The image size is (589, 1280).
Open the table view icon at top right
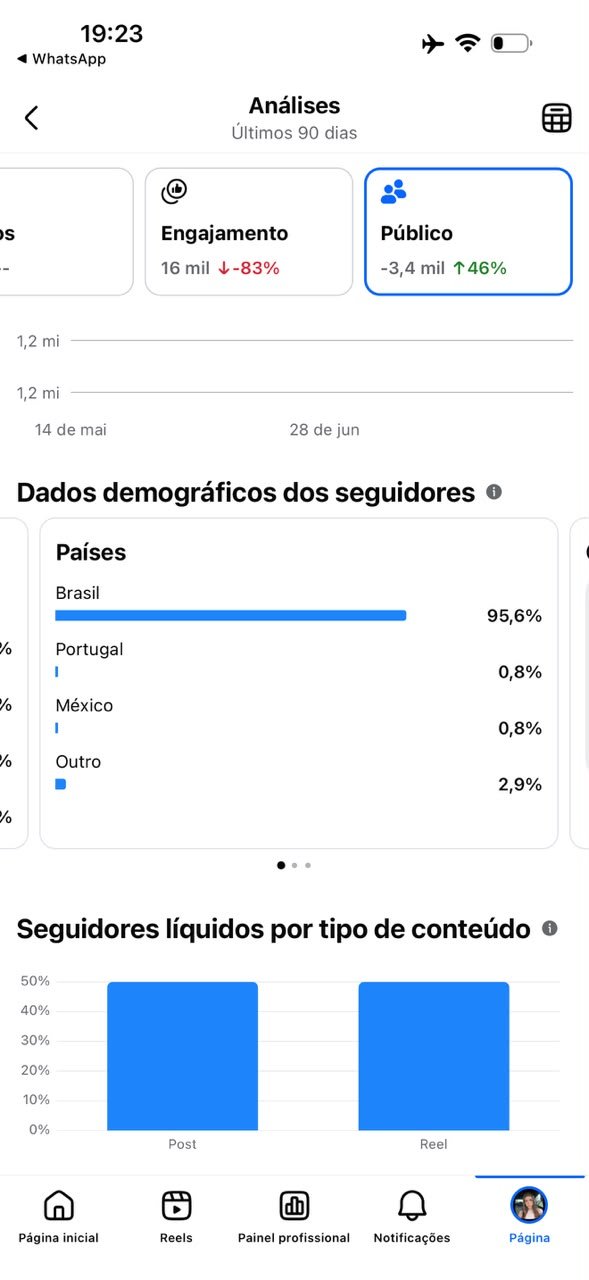point(557,118)
